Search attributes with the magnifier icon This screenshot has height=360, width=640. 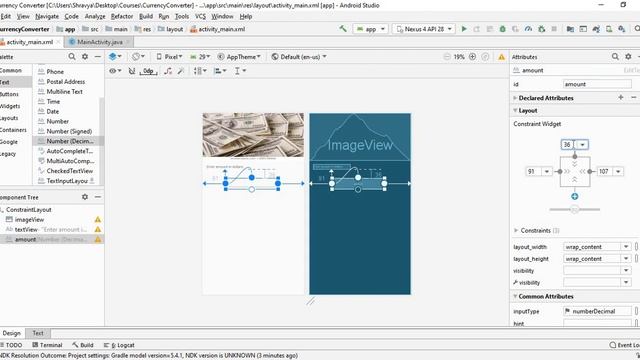(615, 57)
